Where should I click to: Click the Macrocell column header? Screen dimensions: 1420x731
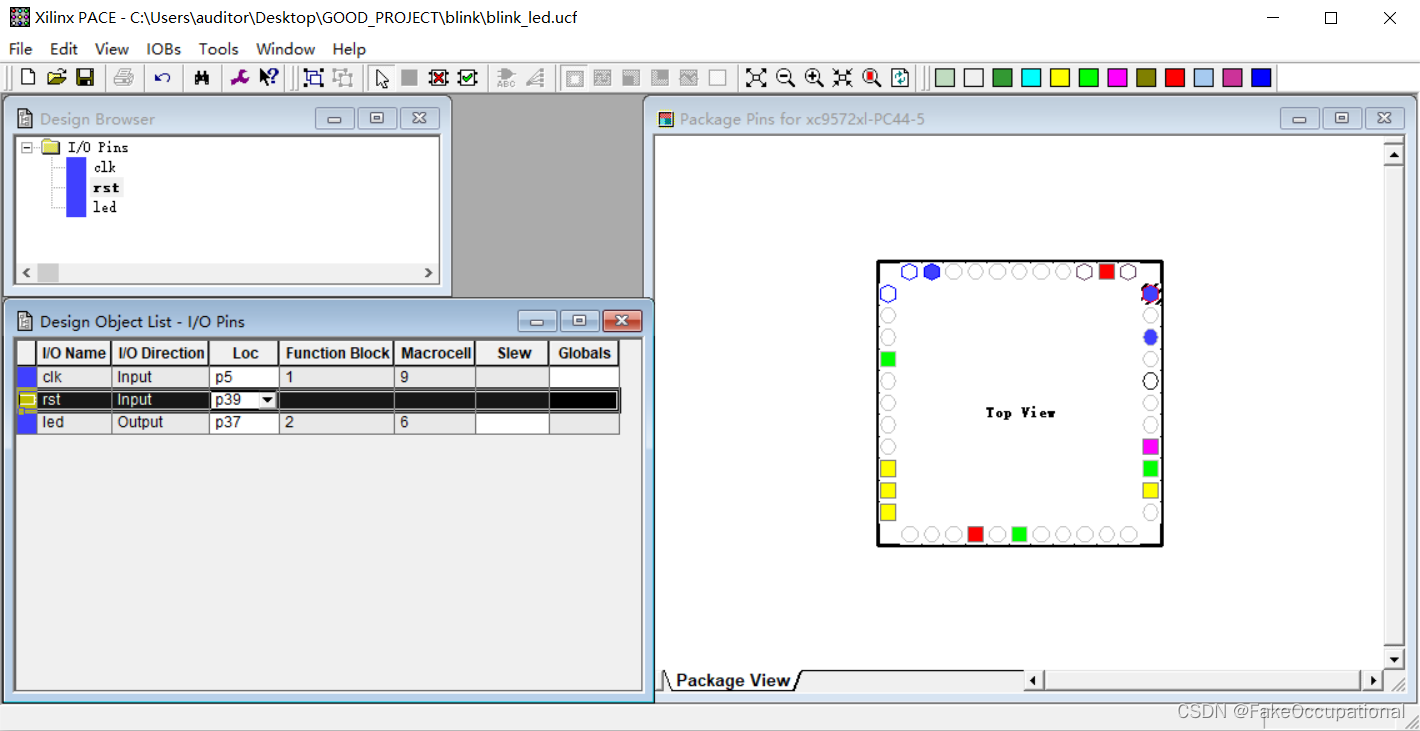pos(436,353)
